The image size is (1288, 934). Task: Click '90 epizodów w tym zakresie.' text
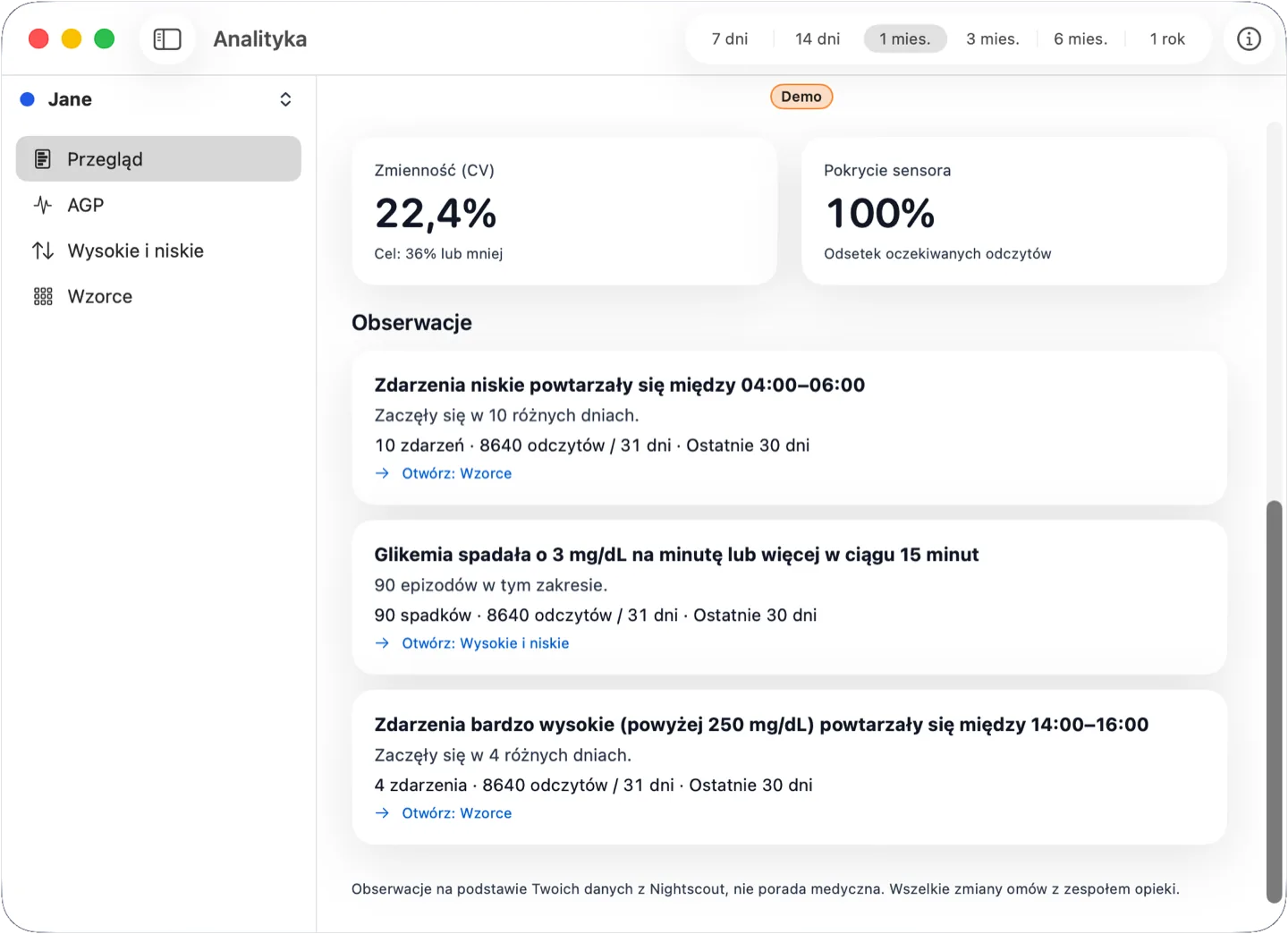(x=491, y=585)
